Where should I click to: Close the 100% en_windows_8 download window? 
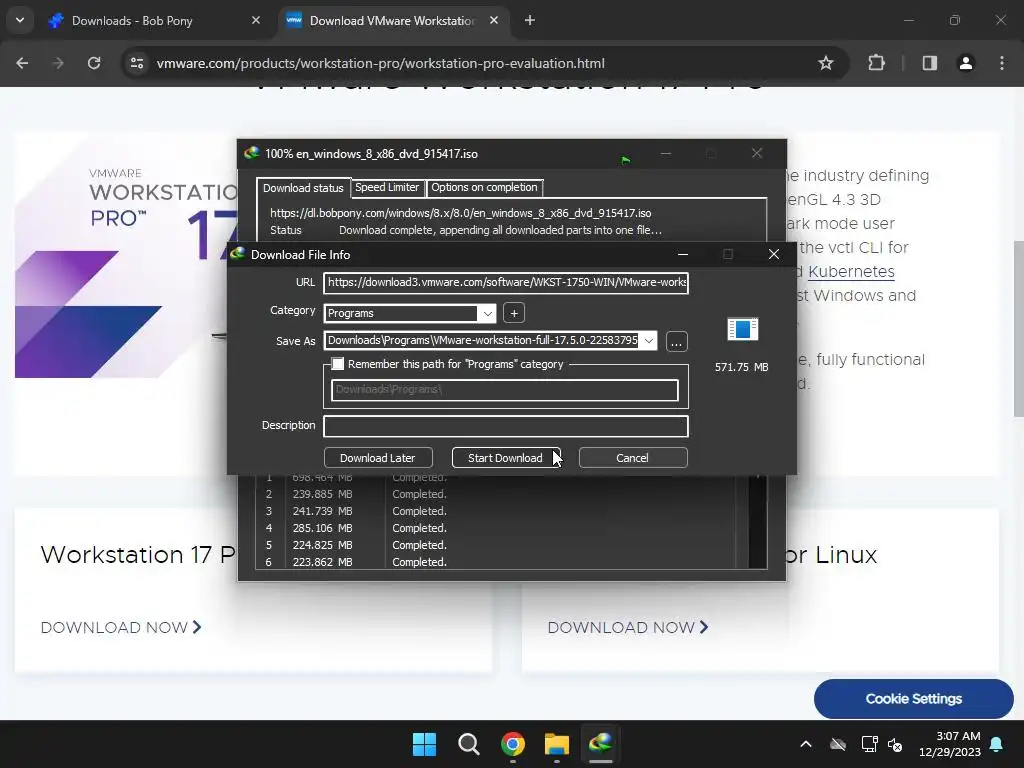[x=757, y=153]
